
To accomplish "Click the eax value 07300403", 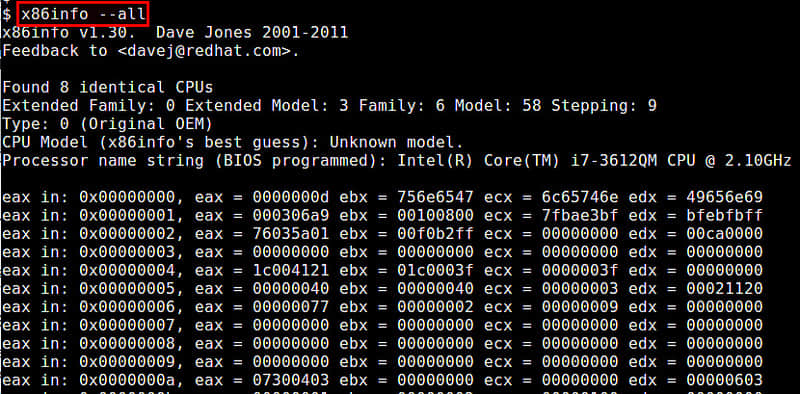I will (291, 380).
